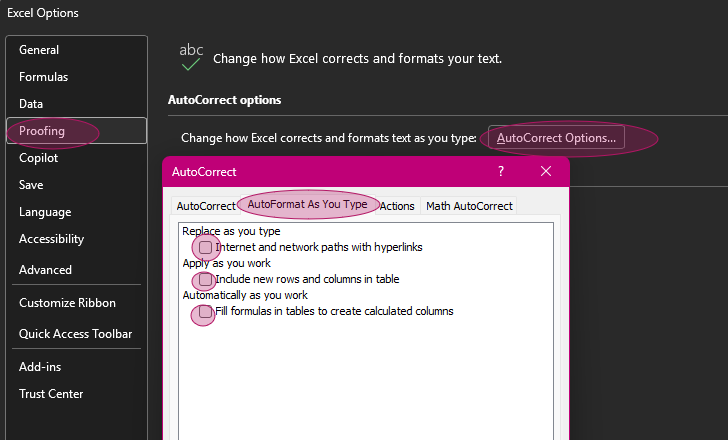Toggle Internet and network paths with hyperlinks checkbox
The height and width of the screenshot is (440, 728).
[x=205, y=247]
